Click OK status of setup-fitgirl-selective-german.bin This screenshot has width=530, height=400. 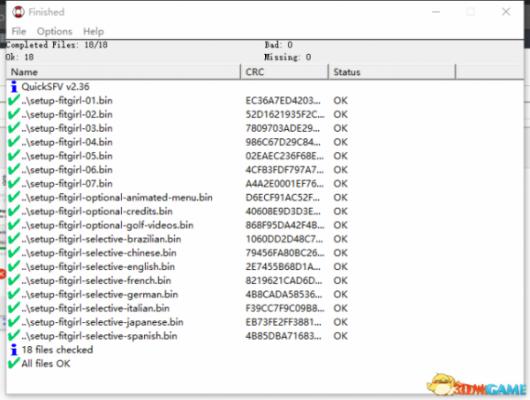[x=340, y=295]
